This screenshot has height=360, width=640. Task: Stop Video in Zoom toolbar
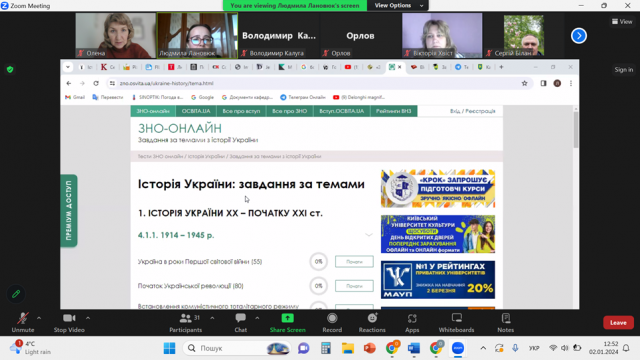click(69, 322)
